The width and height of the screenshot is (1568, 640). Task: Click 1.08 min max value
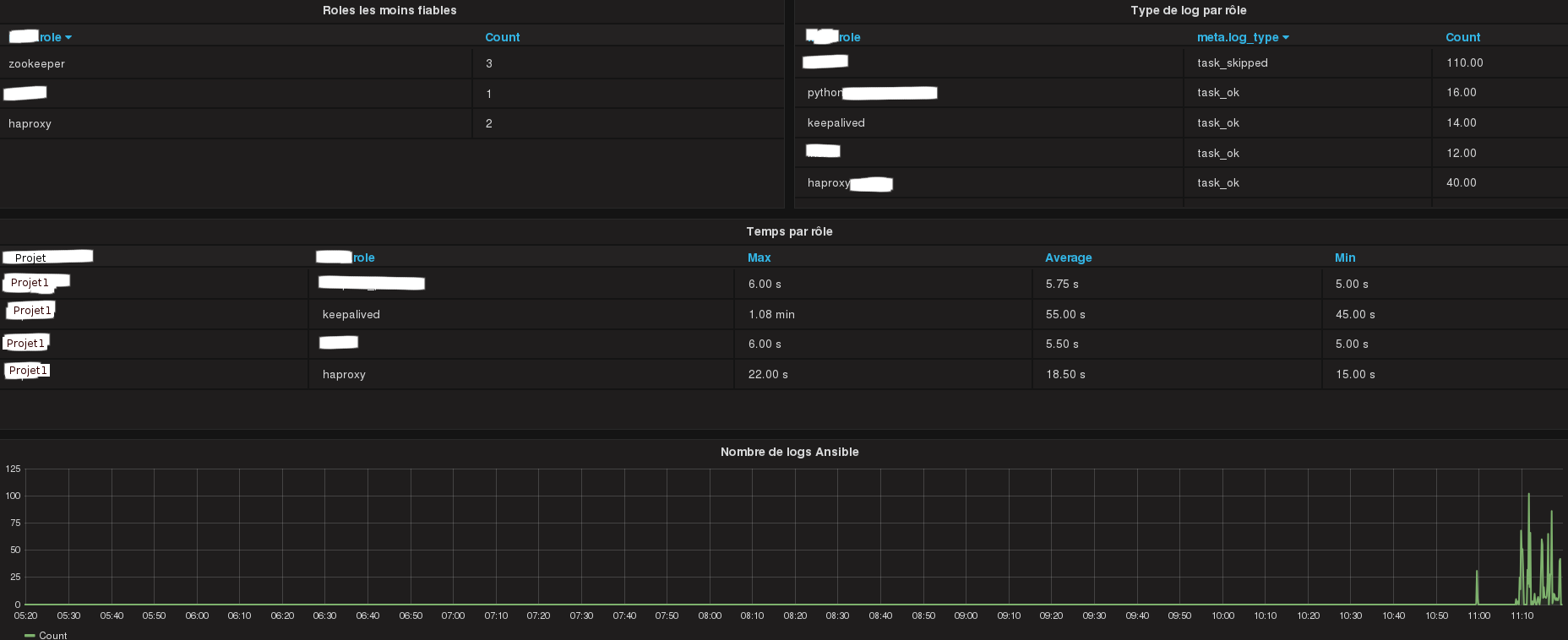770,314
